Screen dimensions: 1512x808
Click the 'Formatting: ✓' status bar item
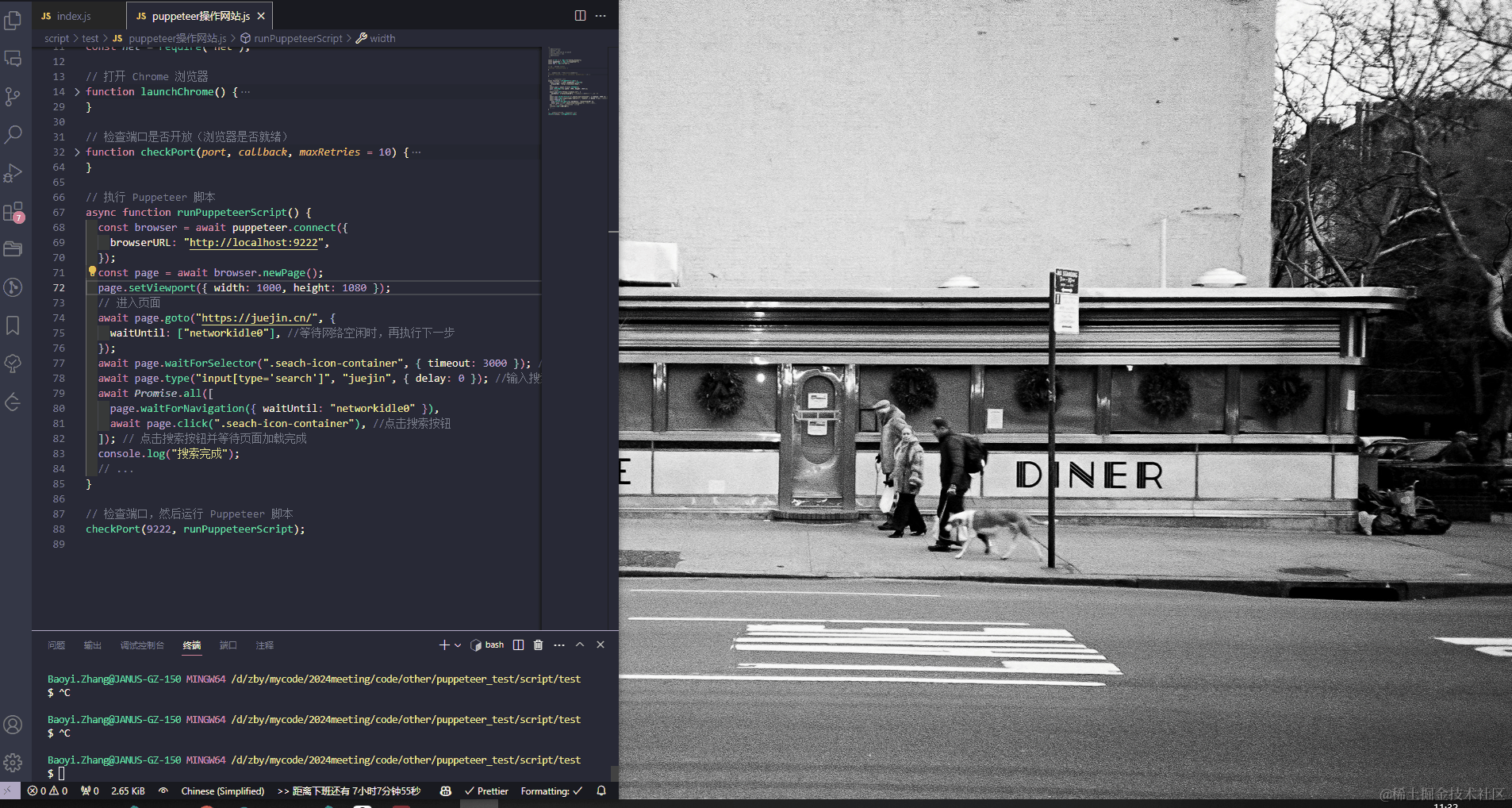[x=551, y=791]
